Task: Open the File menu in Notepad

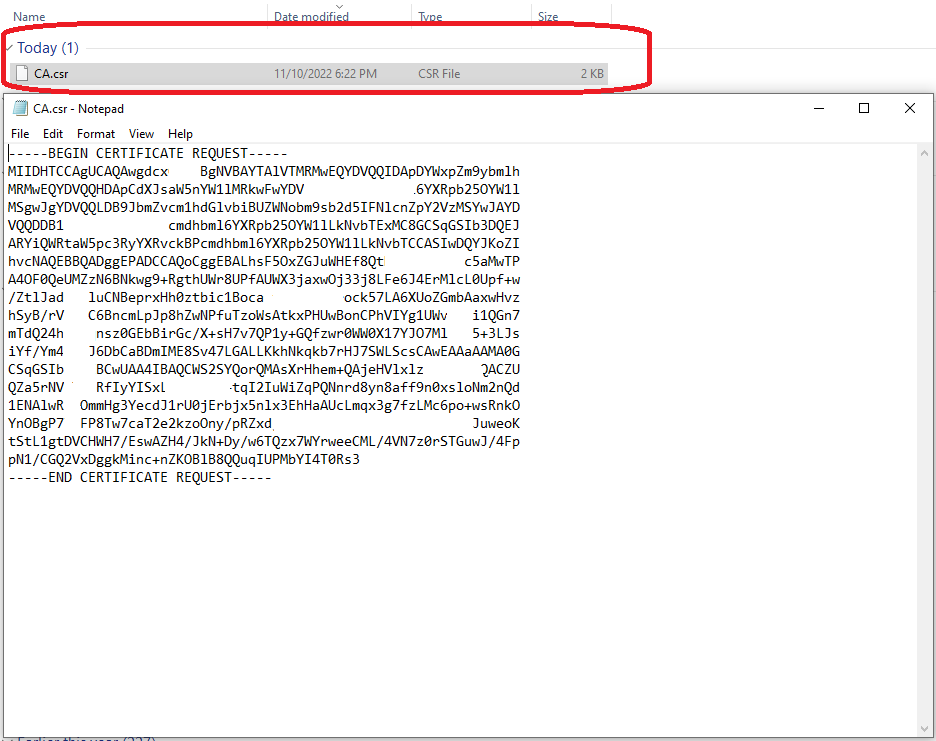Action: [x=20, y=134]
